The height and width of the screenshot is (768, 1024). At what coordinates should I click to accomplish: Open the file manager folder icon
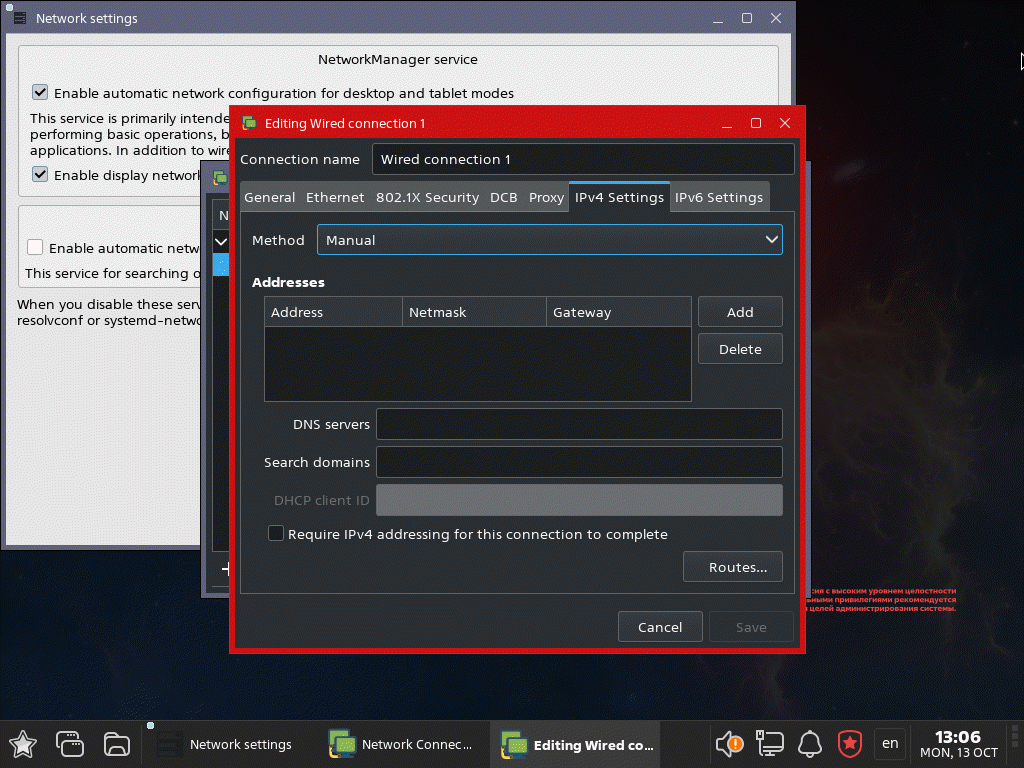point(117,744)
